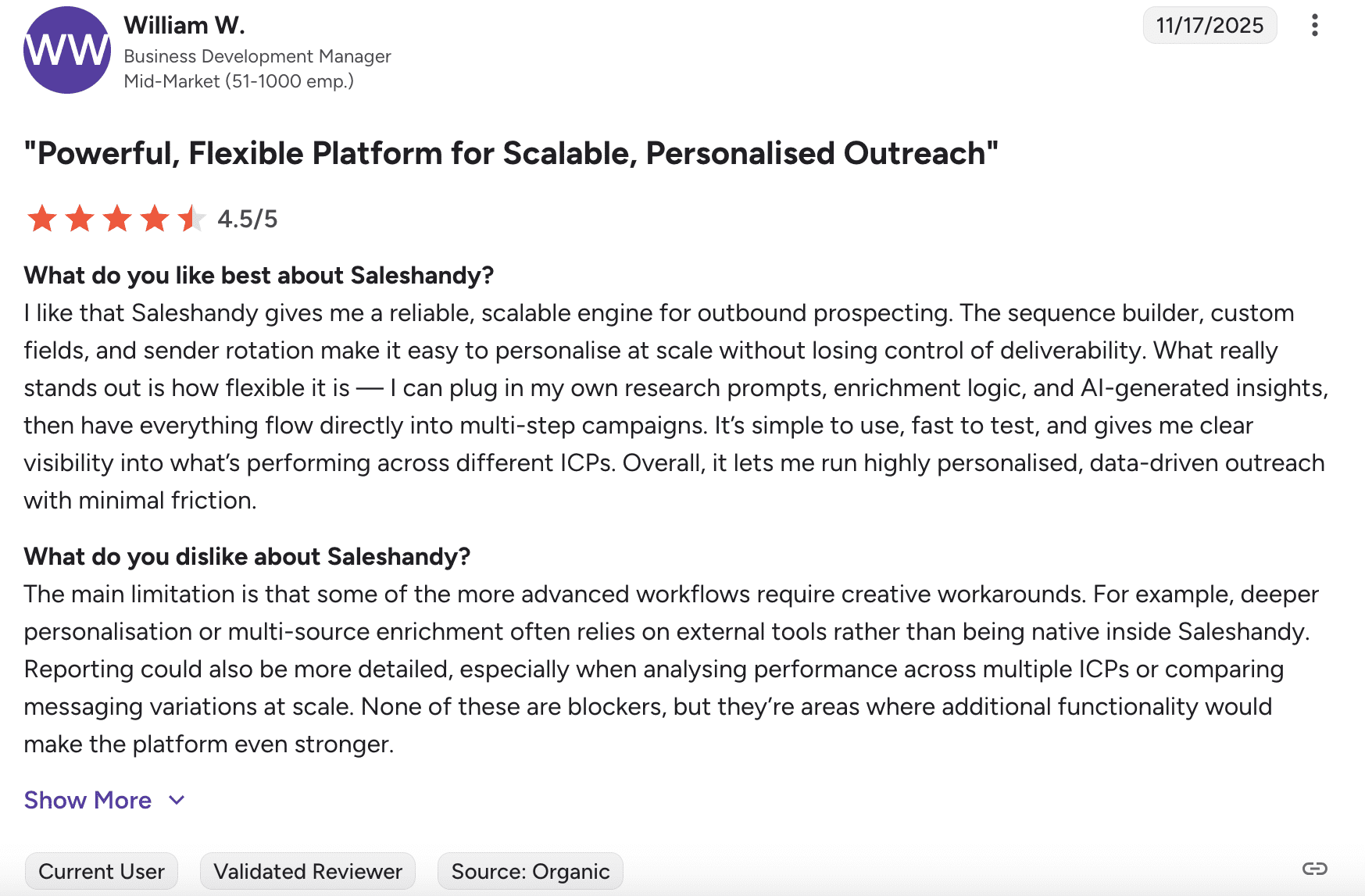Select the Validated Reviewer tag
The image size is (1365, 896).
(308, 871)
